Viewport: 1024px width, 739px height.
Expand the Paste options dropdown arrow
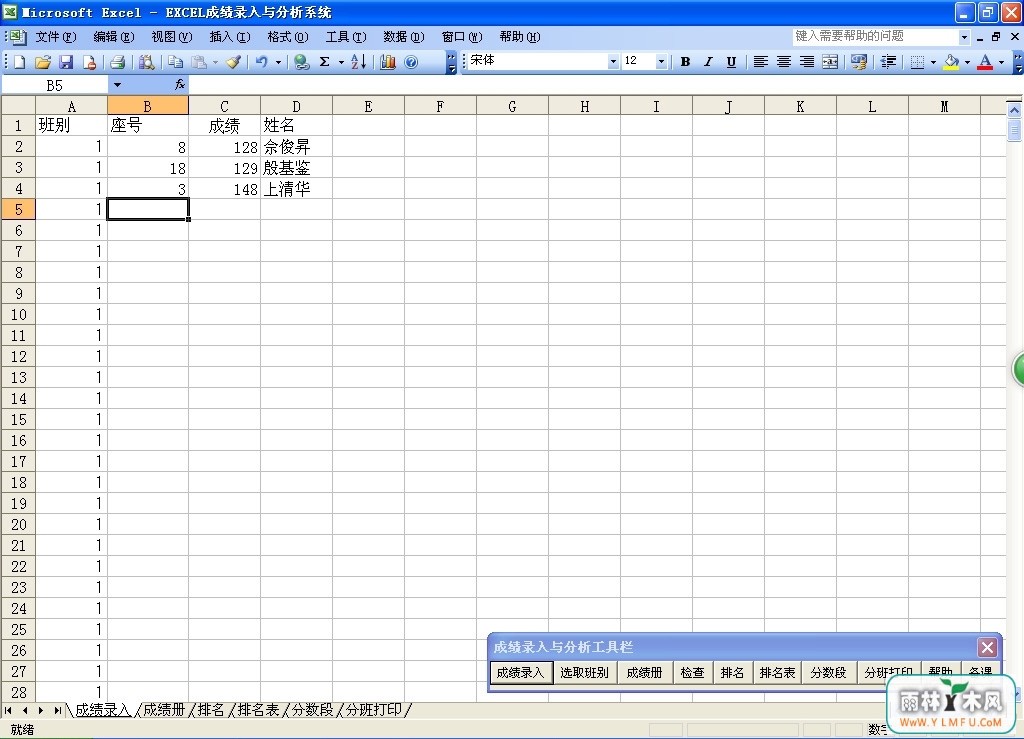click(216, 62)
